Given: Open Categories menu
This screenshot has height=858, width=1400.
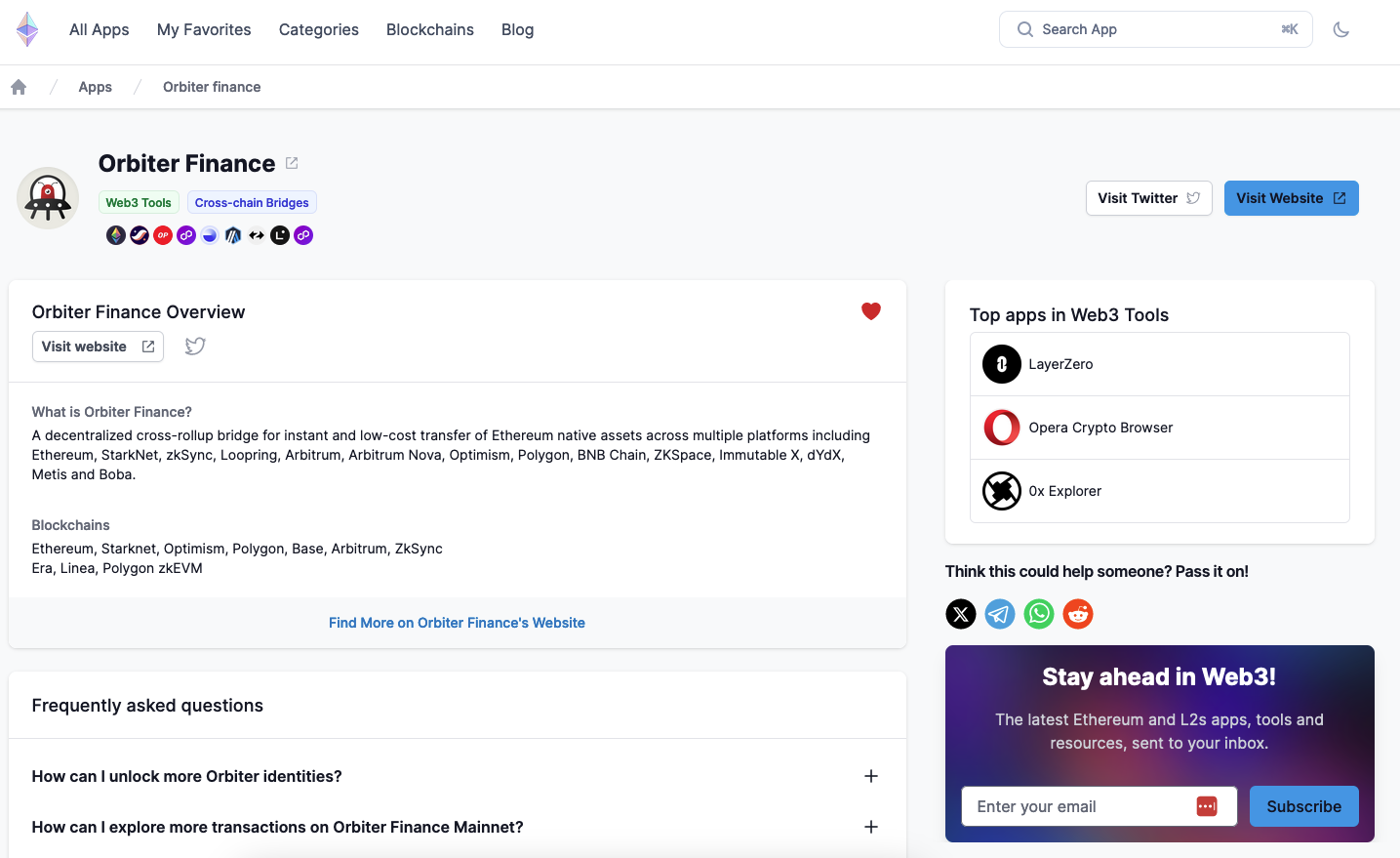Looking at the screenshot, I should click(319, 29).
